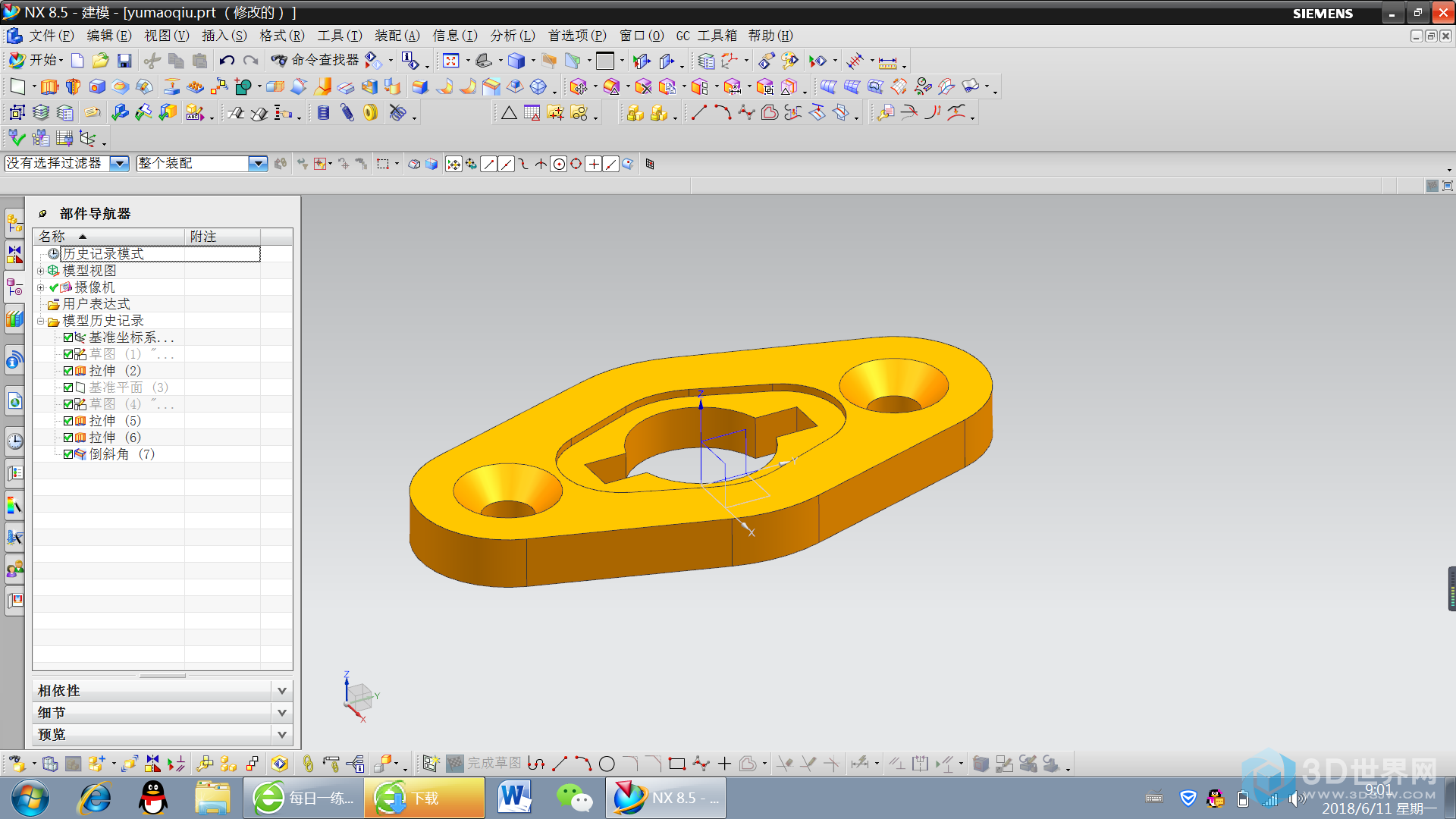Open the Roles sidebar tab
Image resolution: width=1456 pixels, height=819 pixels.
14,569
